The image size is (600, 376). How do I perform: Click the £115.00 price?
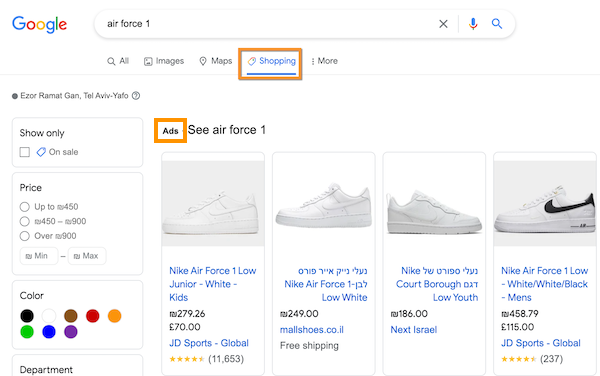pos(518,327)
